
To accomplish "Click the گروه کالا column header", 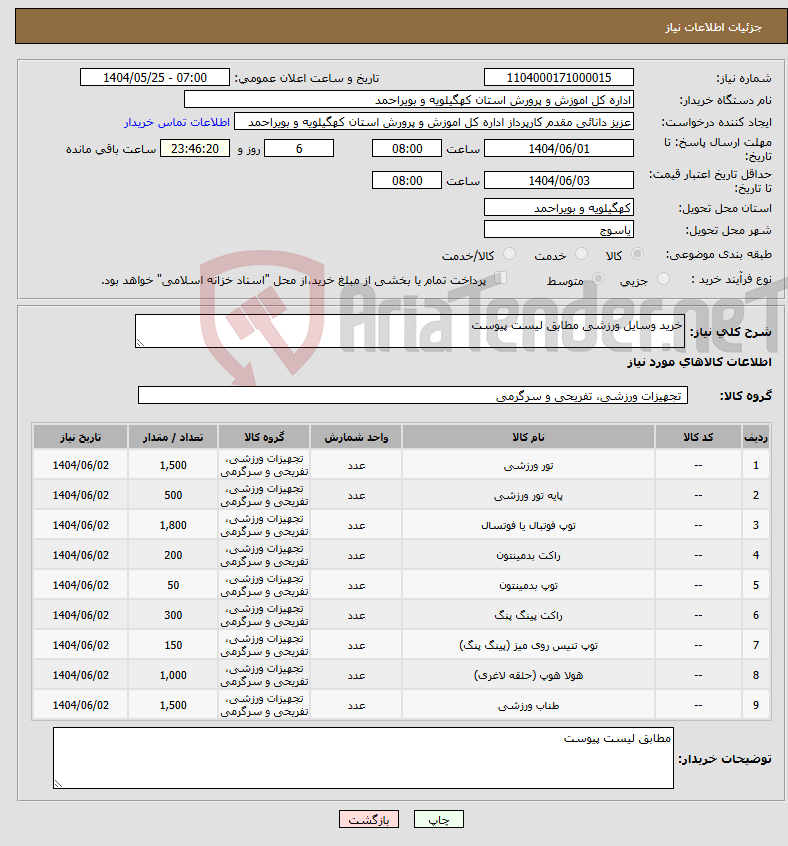I will (264, 437).
